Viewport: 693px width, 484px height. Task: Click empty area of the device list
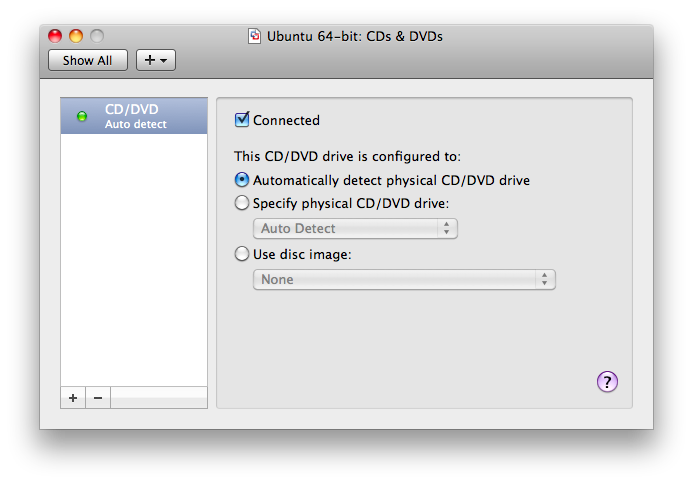[134, 260]
